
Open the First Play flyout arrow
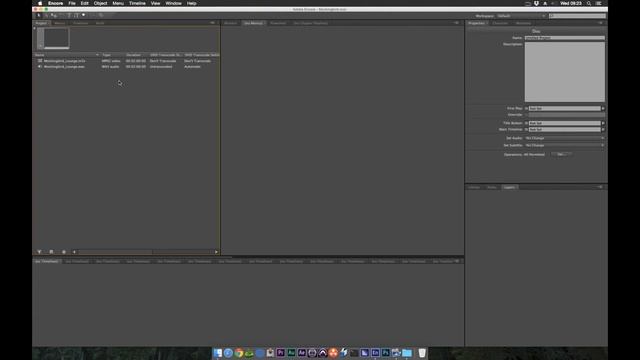(x=603, y=108)
